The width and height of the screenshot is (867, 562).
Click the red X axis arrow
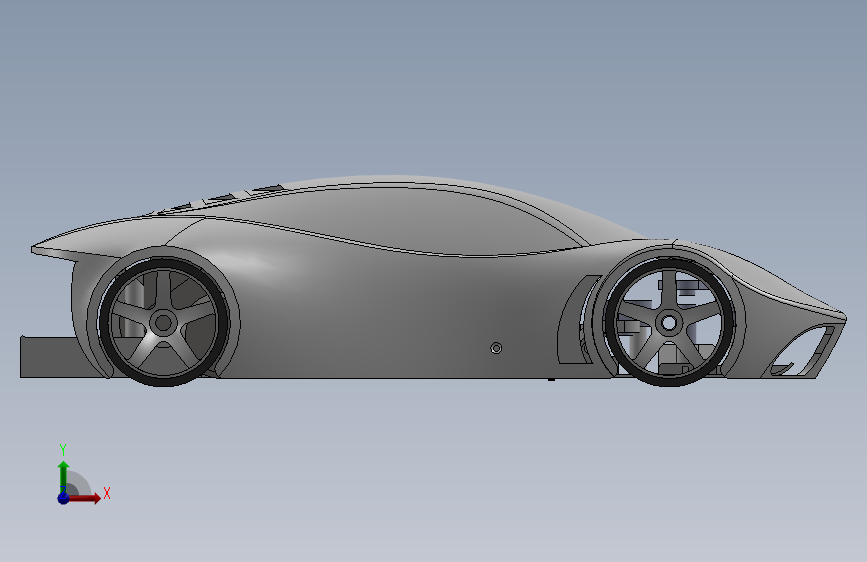(x=84, y=498)
